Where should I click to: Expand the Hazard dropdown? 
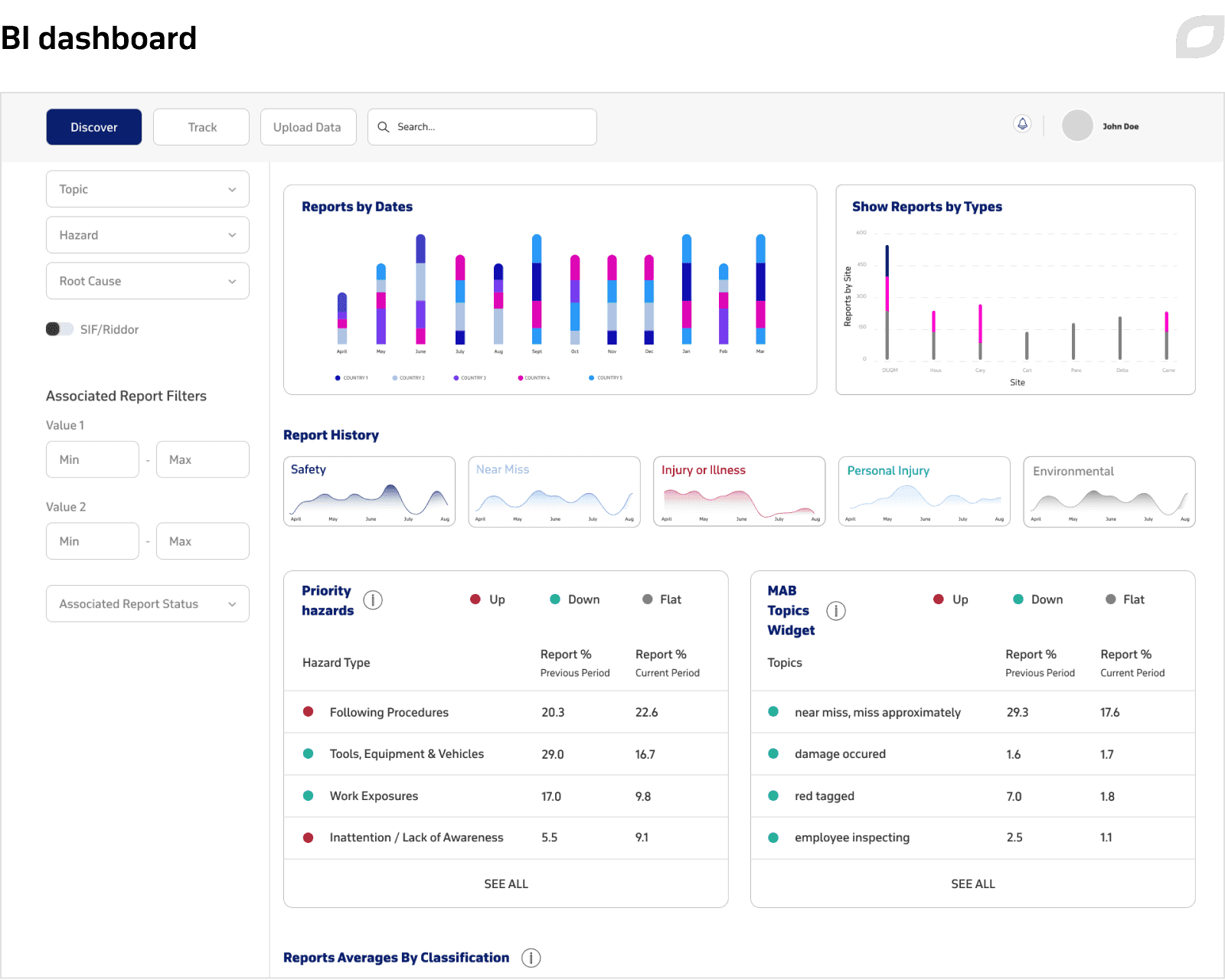click(148, 235)
